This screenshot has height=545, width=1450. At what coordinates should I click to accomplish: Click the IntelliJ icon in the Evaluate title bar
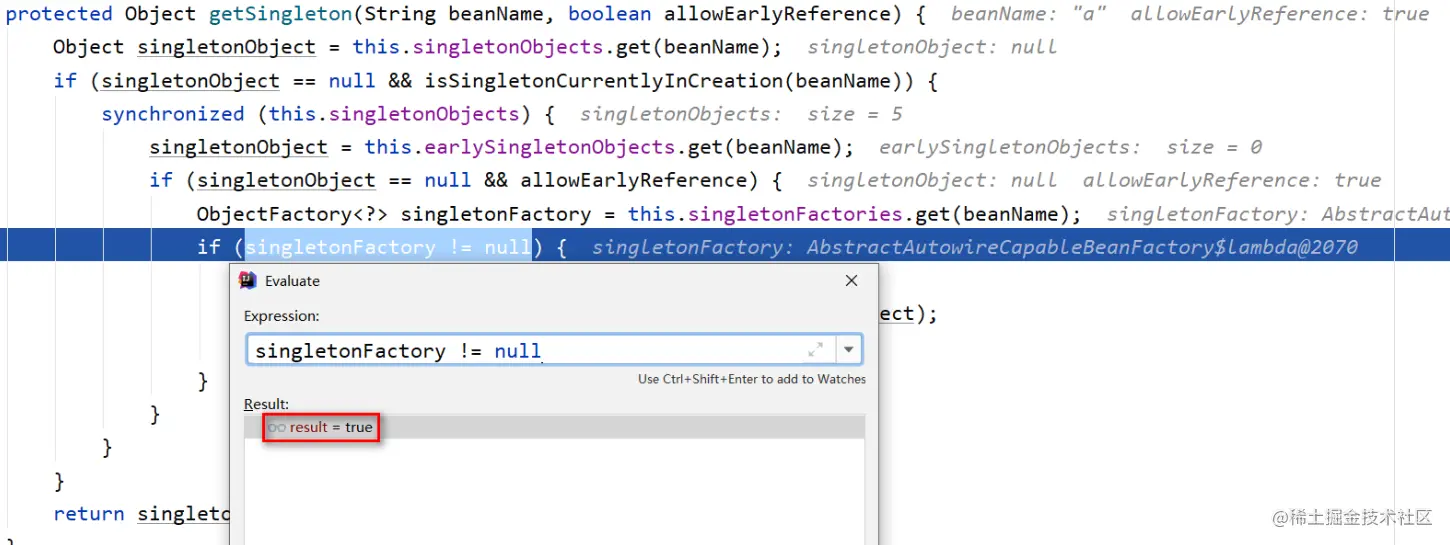[248, 281]
